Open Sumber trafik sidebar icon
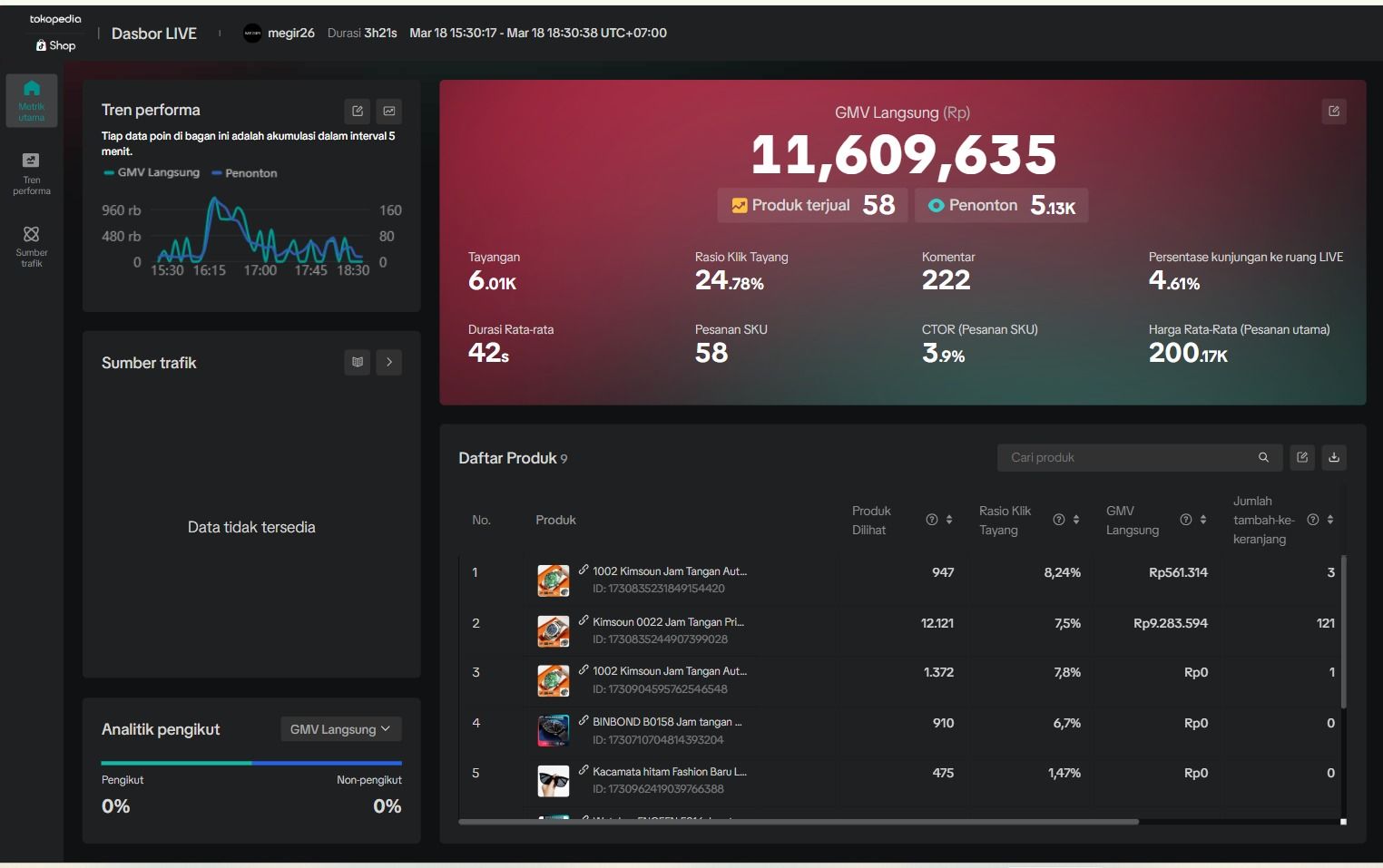Image resolution: width=1383 pixels, height=868 pixels. (32, 247)
